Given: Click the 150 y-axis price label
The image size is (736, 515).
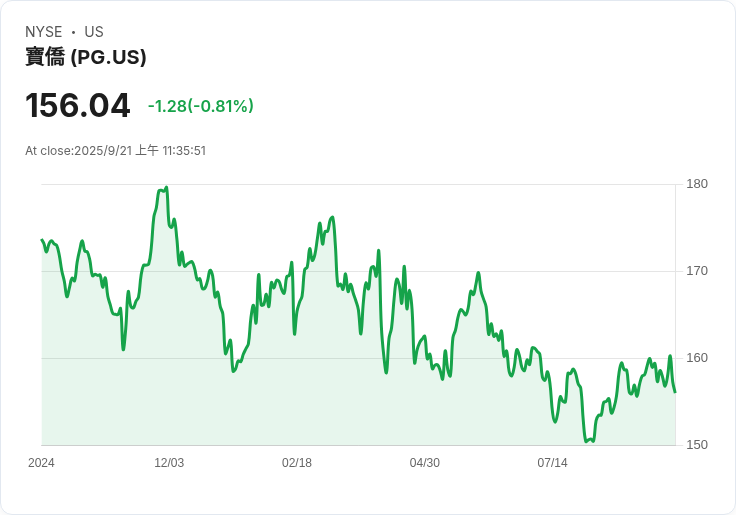Looking at the screenshot, I should click(697, 445).
